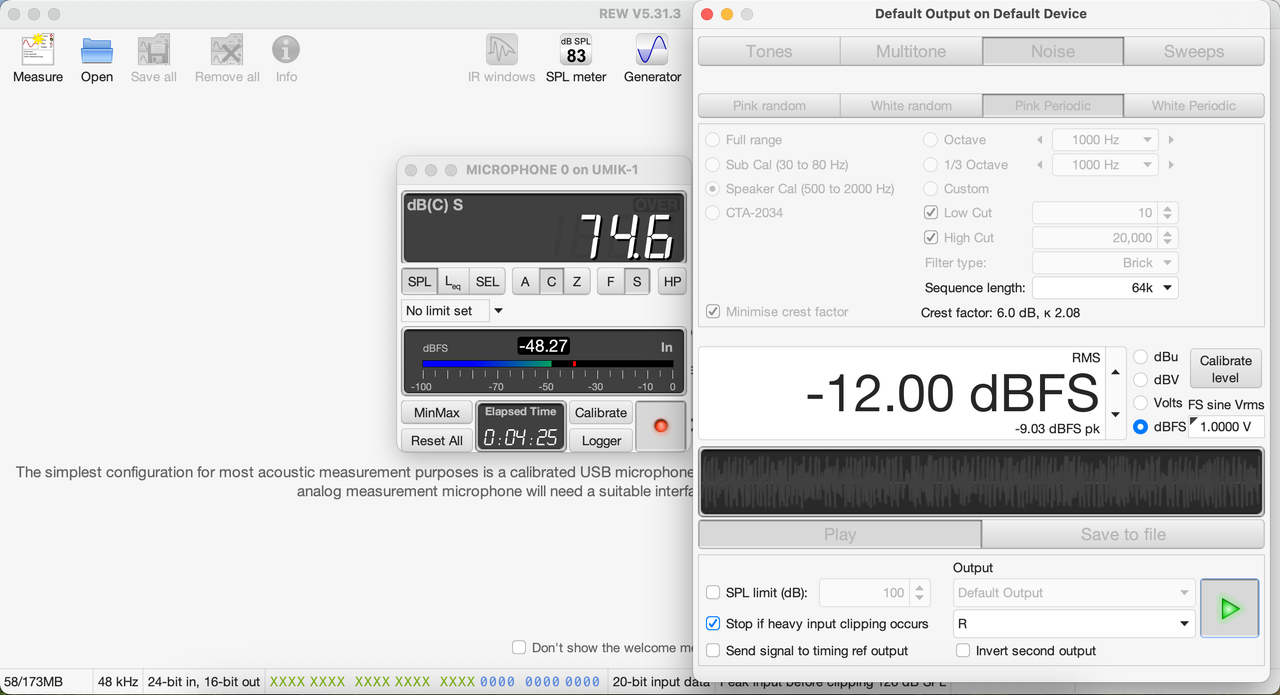Decrease the RMS level with down arrow

click(x=1115, y=414)
